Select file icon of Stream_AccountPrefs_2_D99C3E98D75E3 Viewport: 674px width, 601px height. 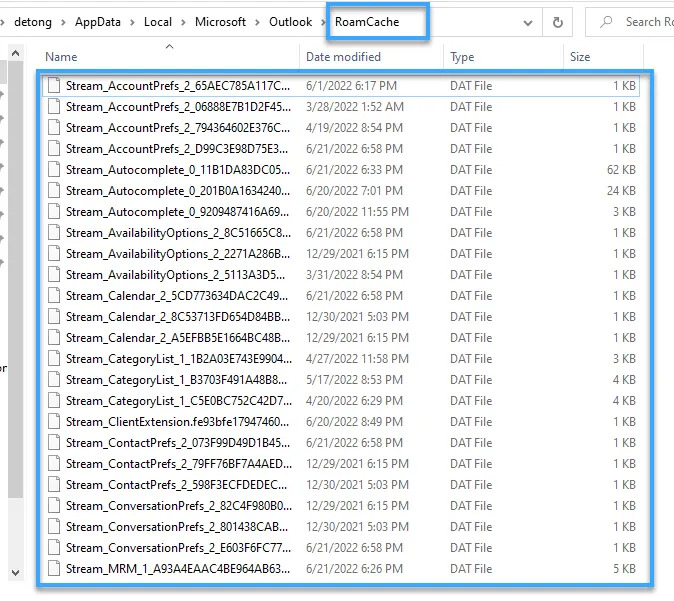(54, 149)
